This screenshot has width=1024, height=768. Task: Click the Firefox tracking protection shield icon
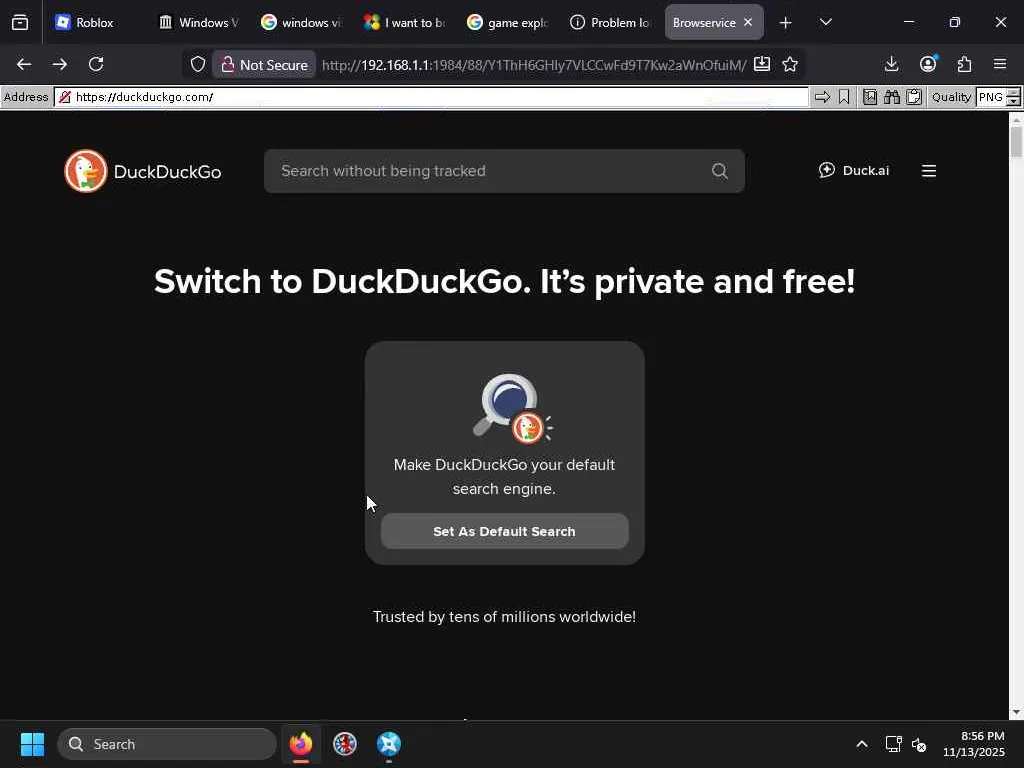pos(198,64)
